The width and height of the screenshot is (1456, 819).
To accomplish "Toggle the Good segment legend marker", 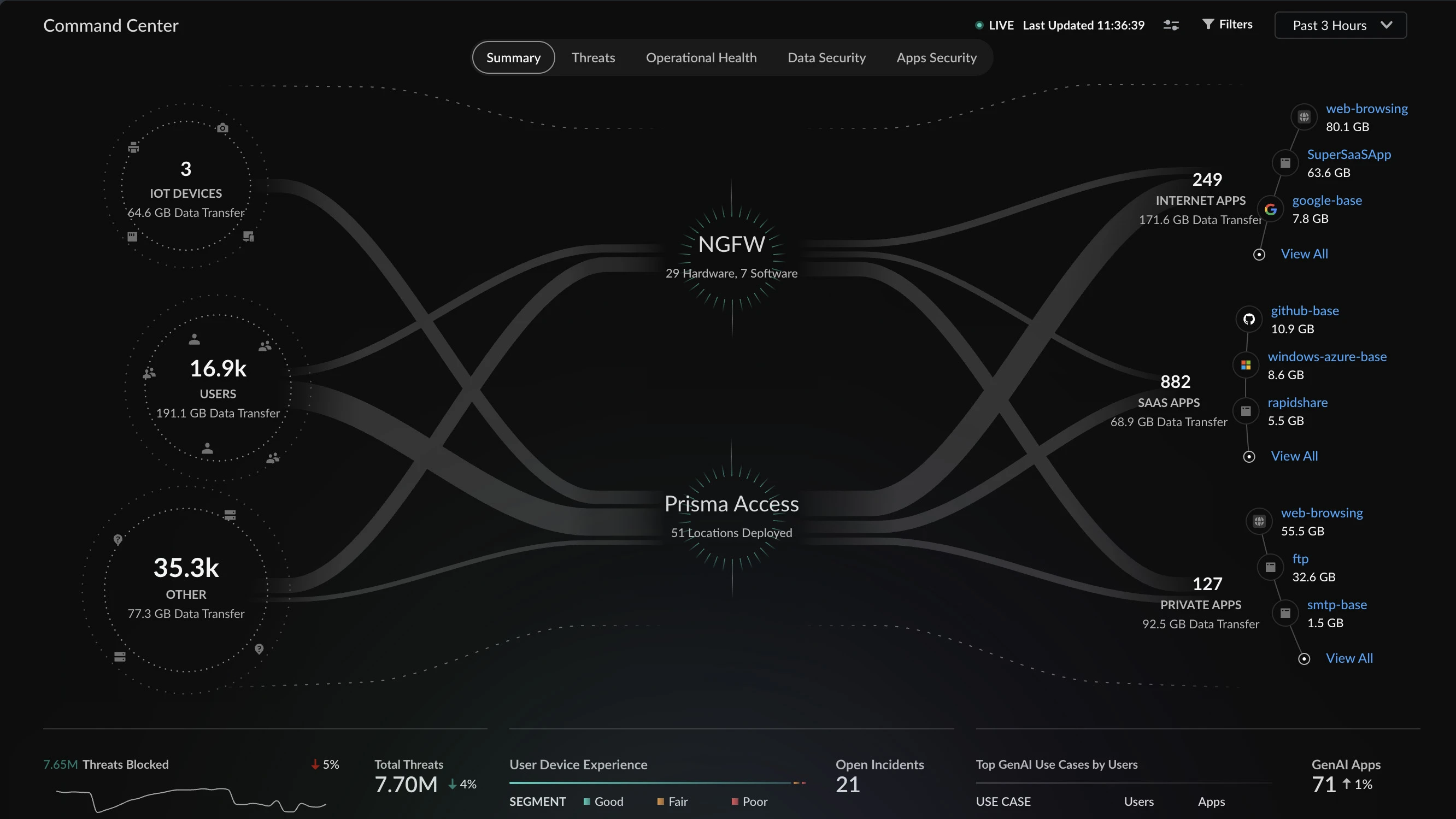I will point(587,802).
